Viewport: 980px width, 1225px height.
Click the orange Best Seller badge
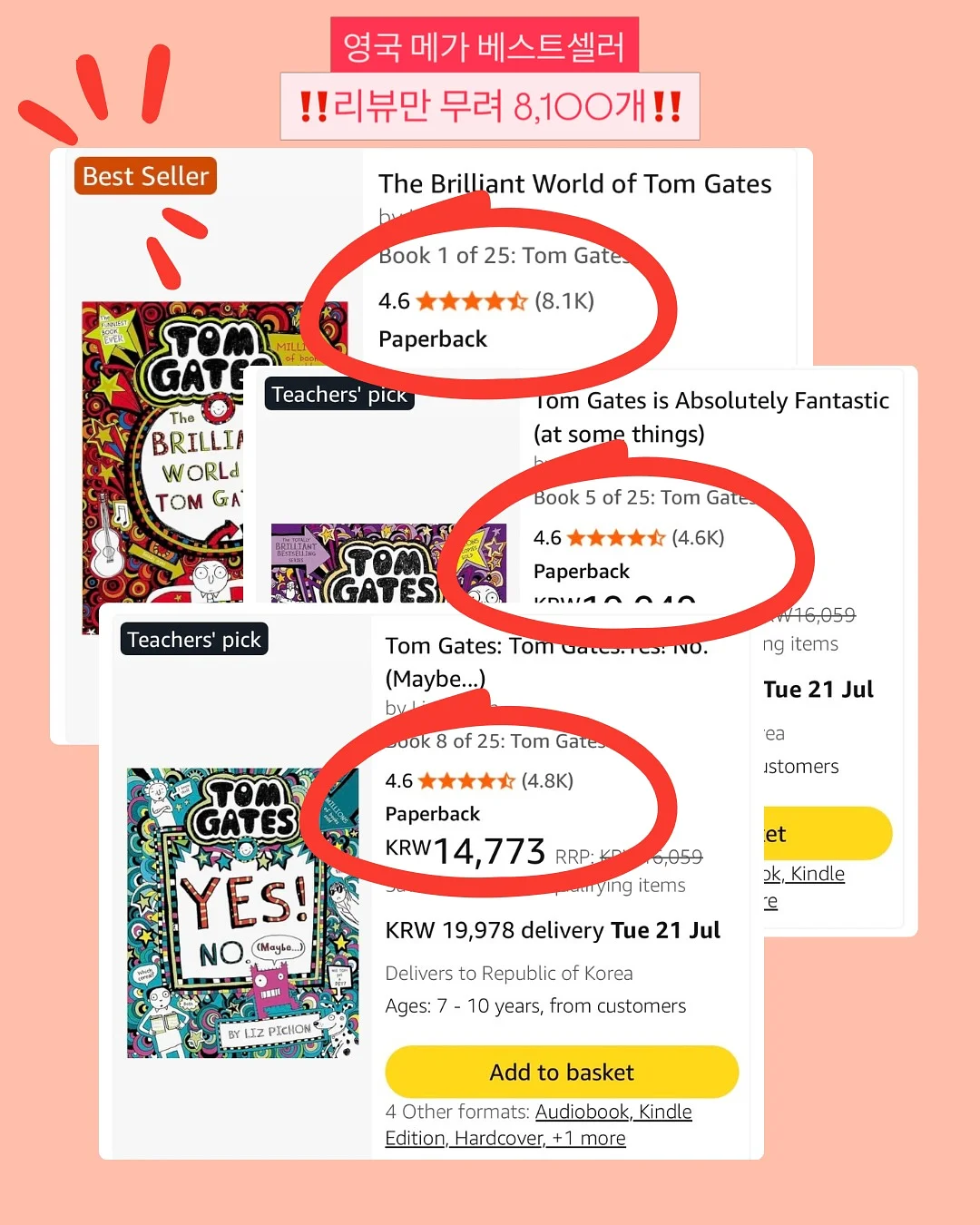pyautogui.click(x=145, y=176)
